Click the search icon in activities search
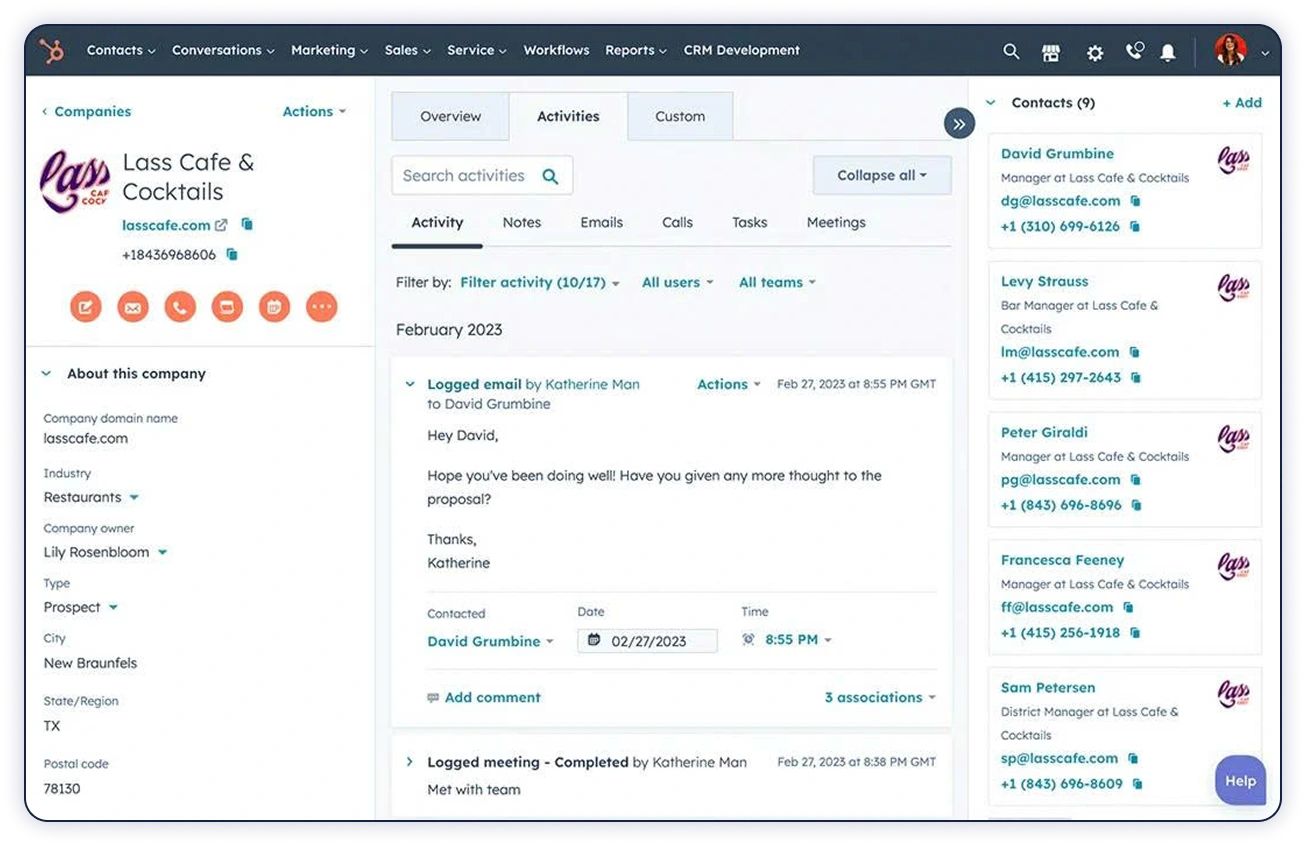The height and width of the screenshot is (846, 1306). tap(550, 176)
